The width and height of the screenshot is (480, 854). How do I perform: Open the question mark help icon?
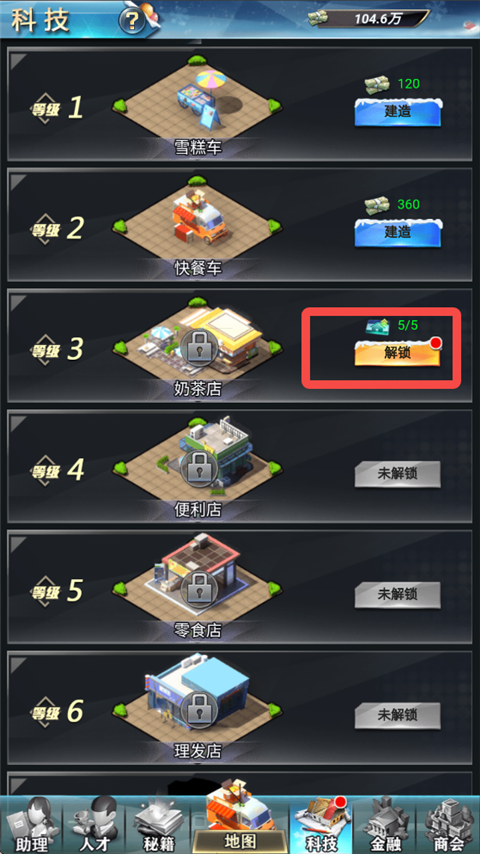click(x=133, y=22)
